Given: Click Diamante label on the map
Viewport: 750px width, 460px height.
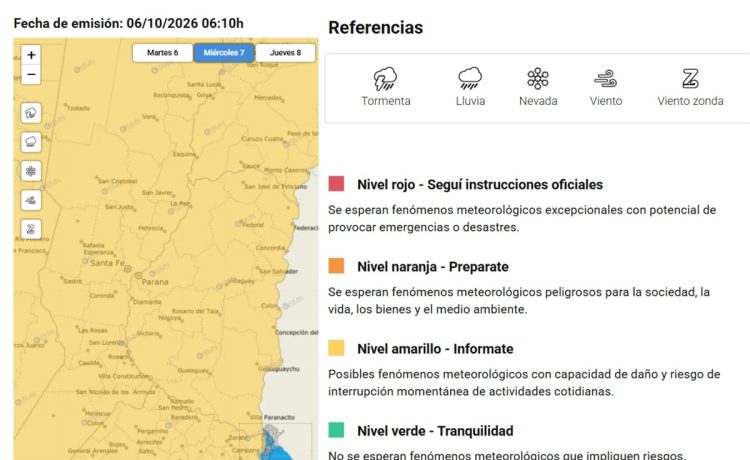Looking at the screenshot, I should tap(147, 302).
